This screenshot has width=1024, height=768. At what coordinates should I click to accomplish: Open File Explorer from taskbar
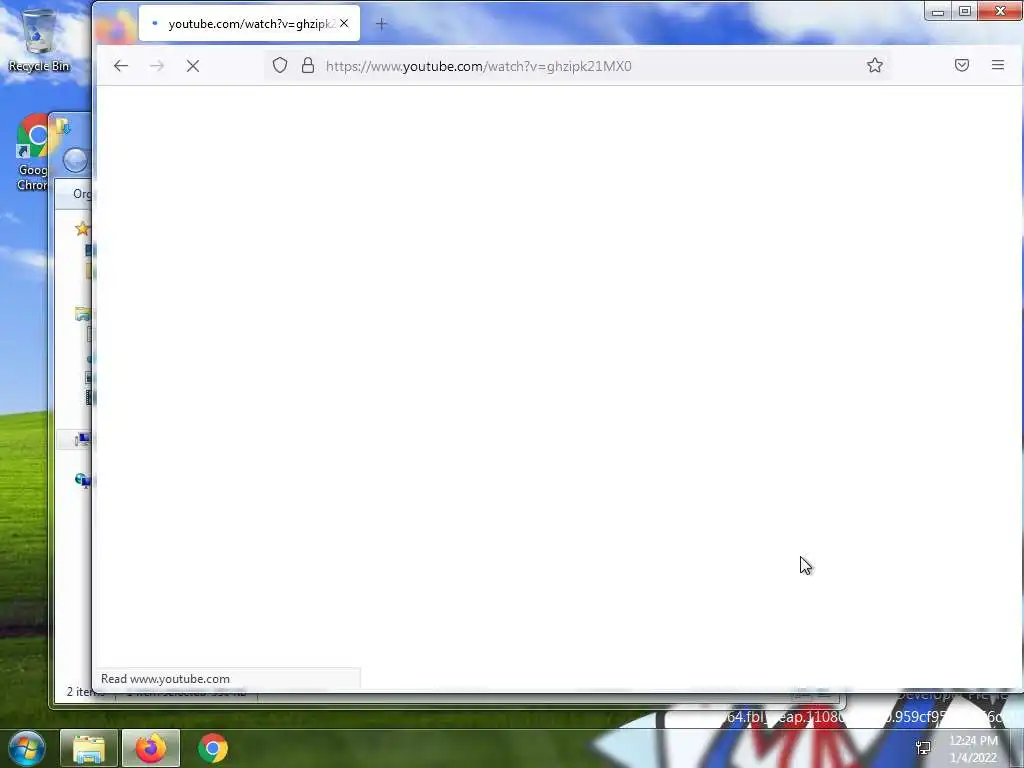[x=89, y=748]
